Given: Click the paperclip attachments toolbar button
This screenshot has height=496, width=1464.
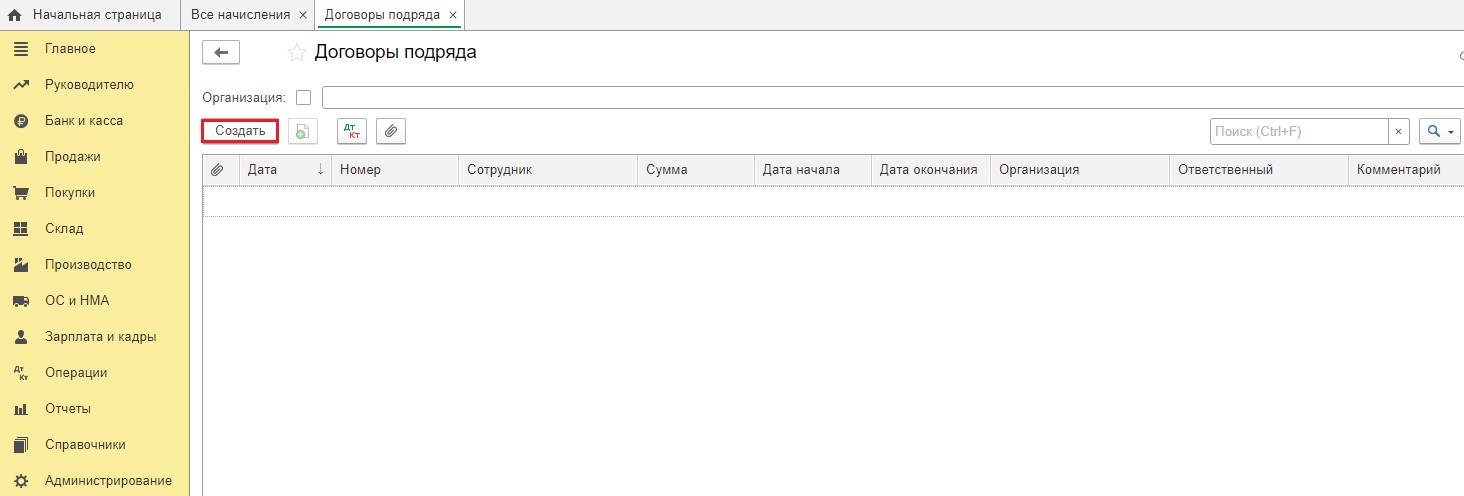Looking at the screenshot, I should point(391,131).
